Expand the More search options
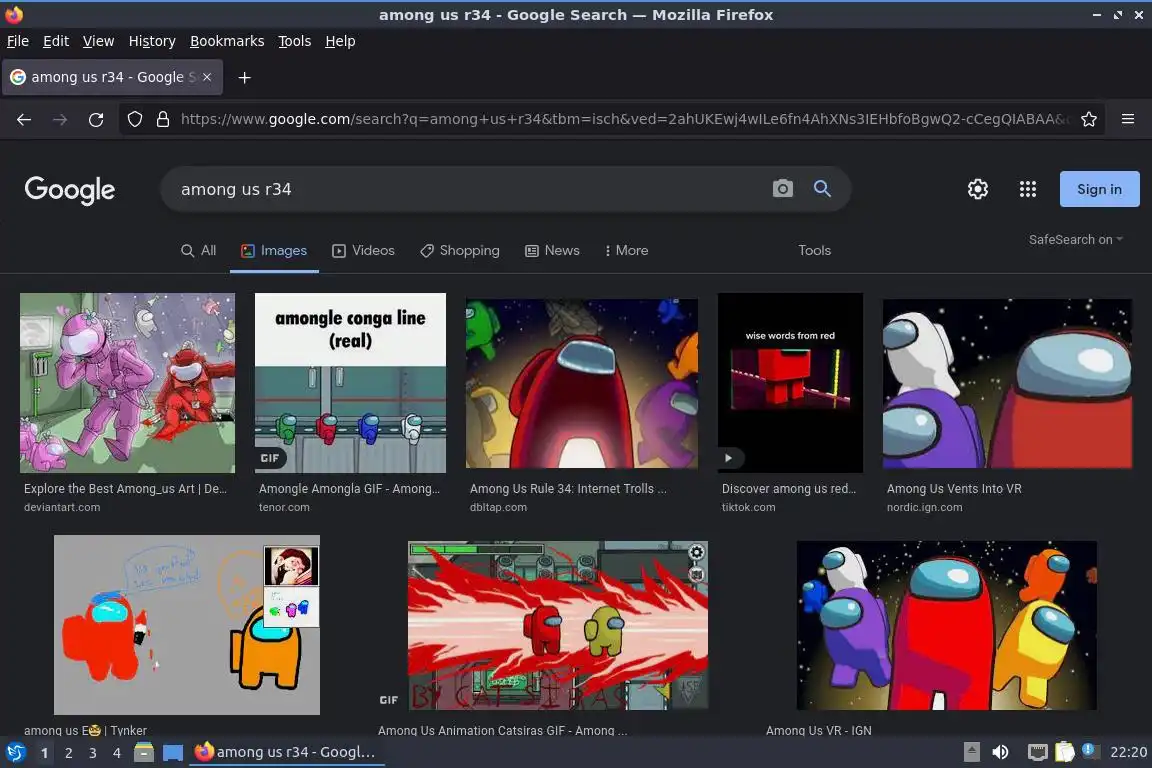This screenshot has height=768, width=1152. point(626,251)
